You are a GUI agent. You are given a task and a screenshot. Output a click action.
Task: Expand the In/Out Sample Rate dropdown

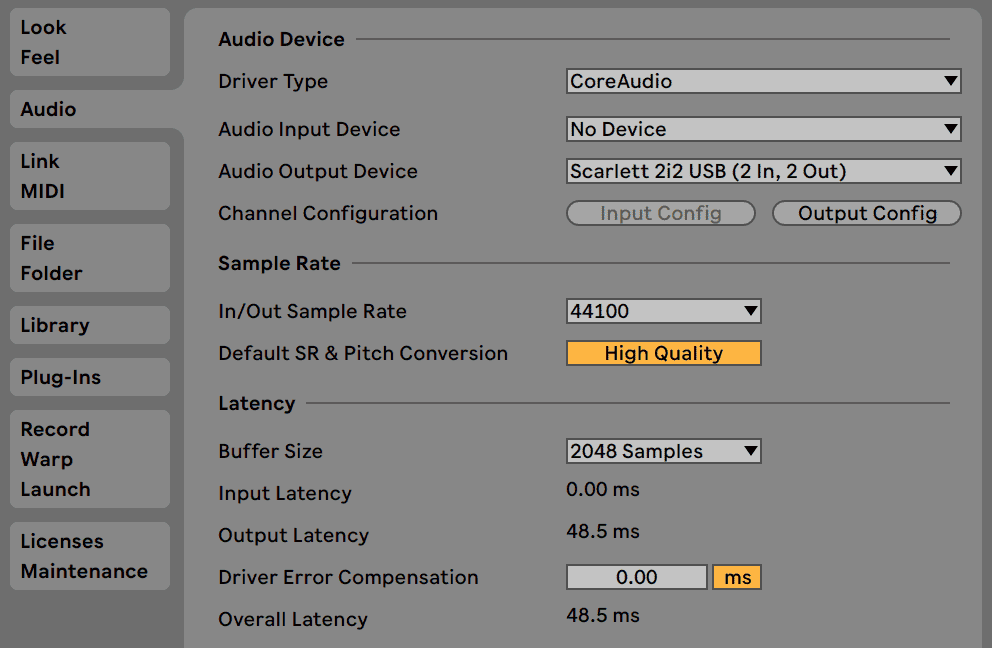[x=664, y=311]
